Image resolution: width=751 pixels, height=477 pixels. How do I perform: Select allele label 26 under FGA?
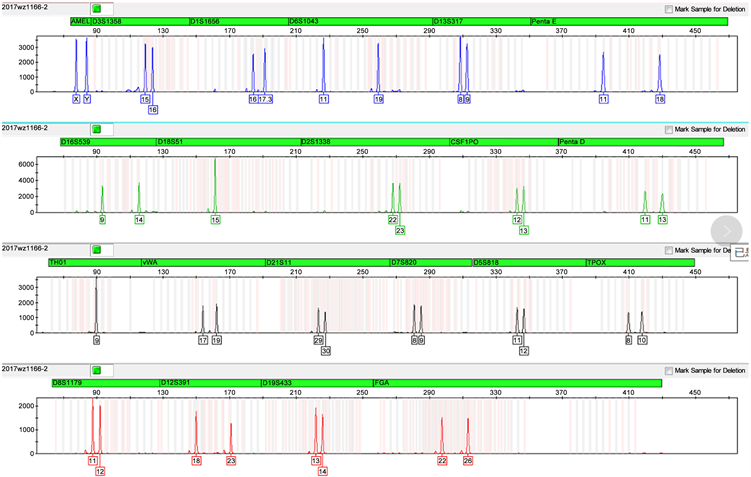(x=468, y=460)
